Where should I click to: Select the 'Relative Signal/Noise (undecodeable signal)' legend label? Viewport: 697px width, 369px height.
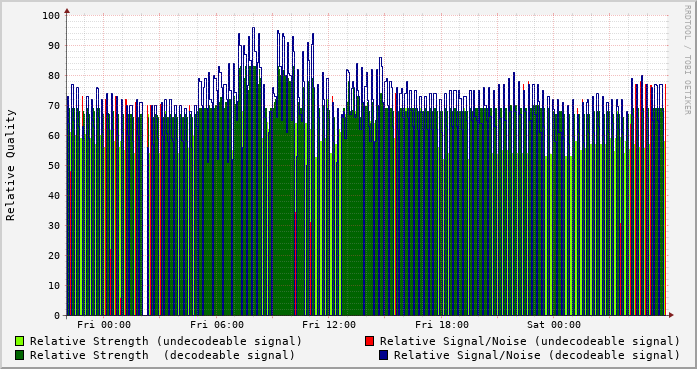[x=530, y=341]
